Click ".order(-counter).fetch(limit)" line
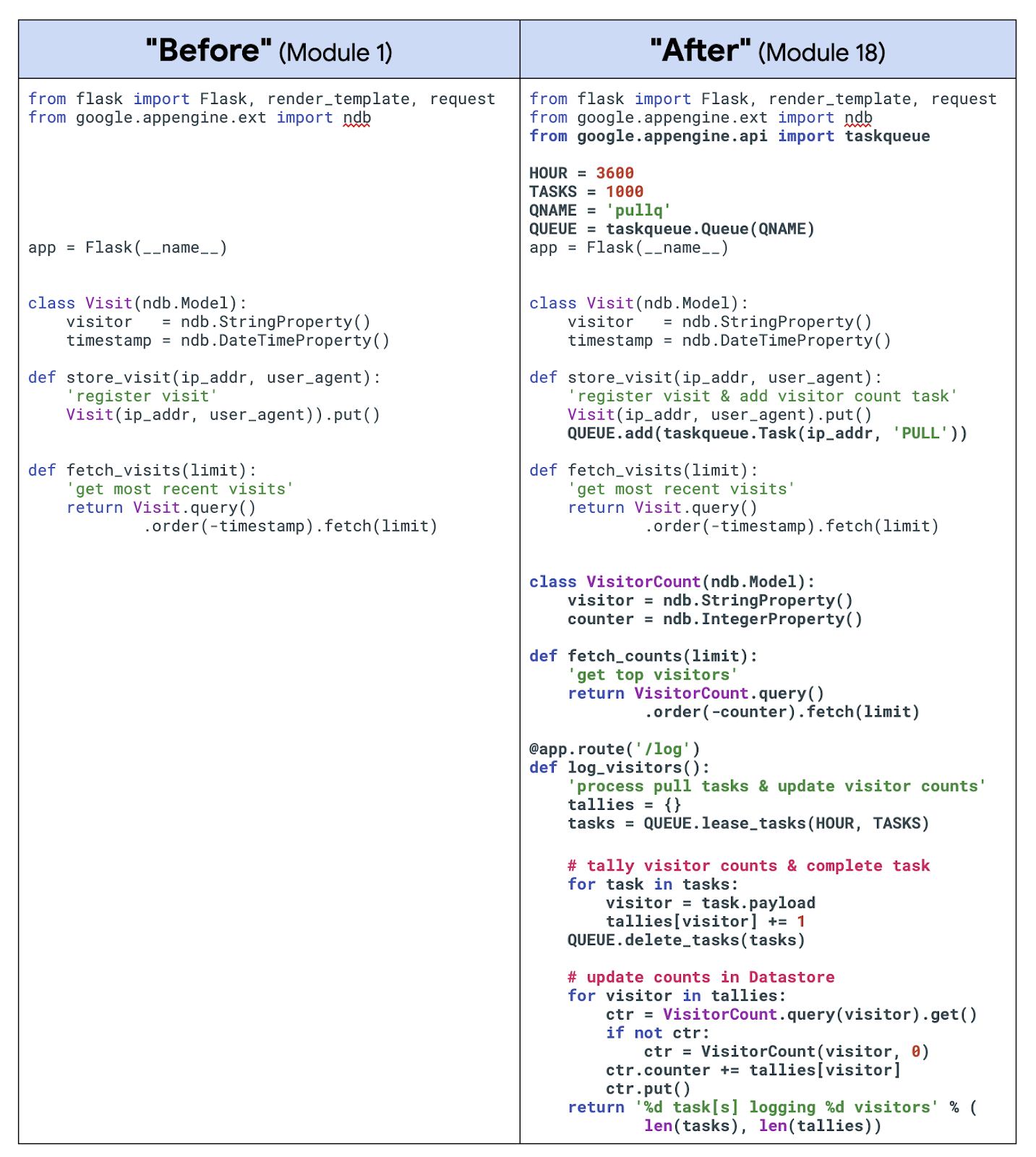This screenshot has width=1036, height=1157. coord(782,712)
